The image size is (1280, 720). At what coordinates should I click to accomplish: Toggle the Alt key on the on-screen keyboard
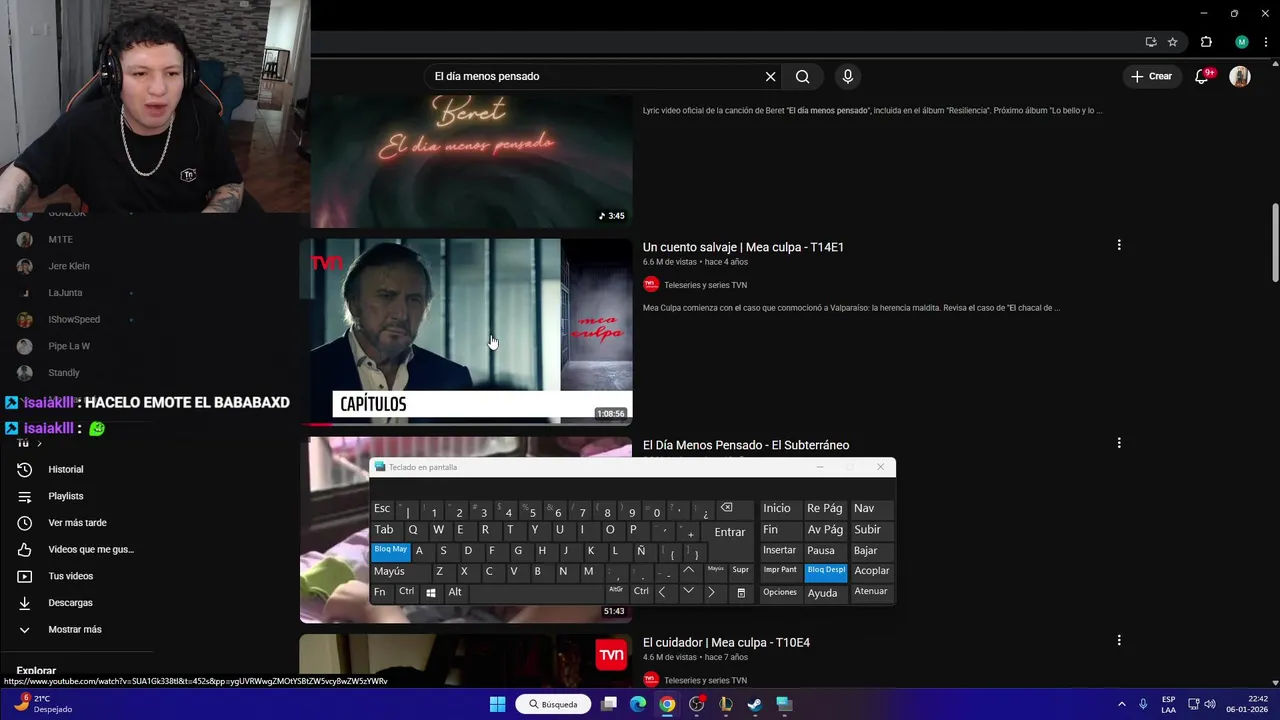455,592
